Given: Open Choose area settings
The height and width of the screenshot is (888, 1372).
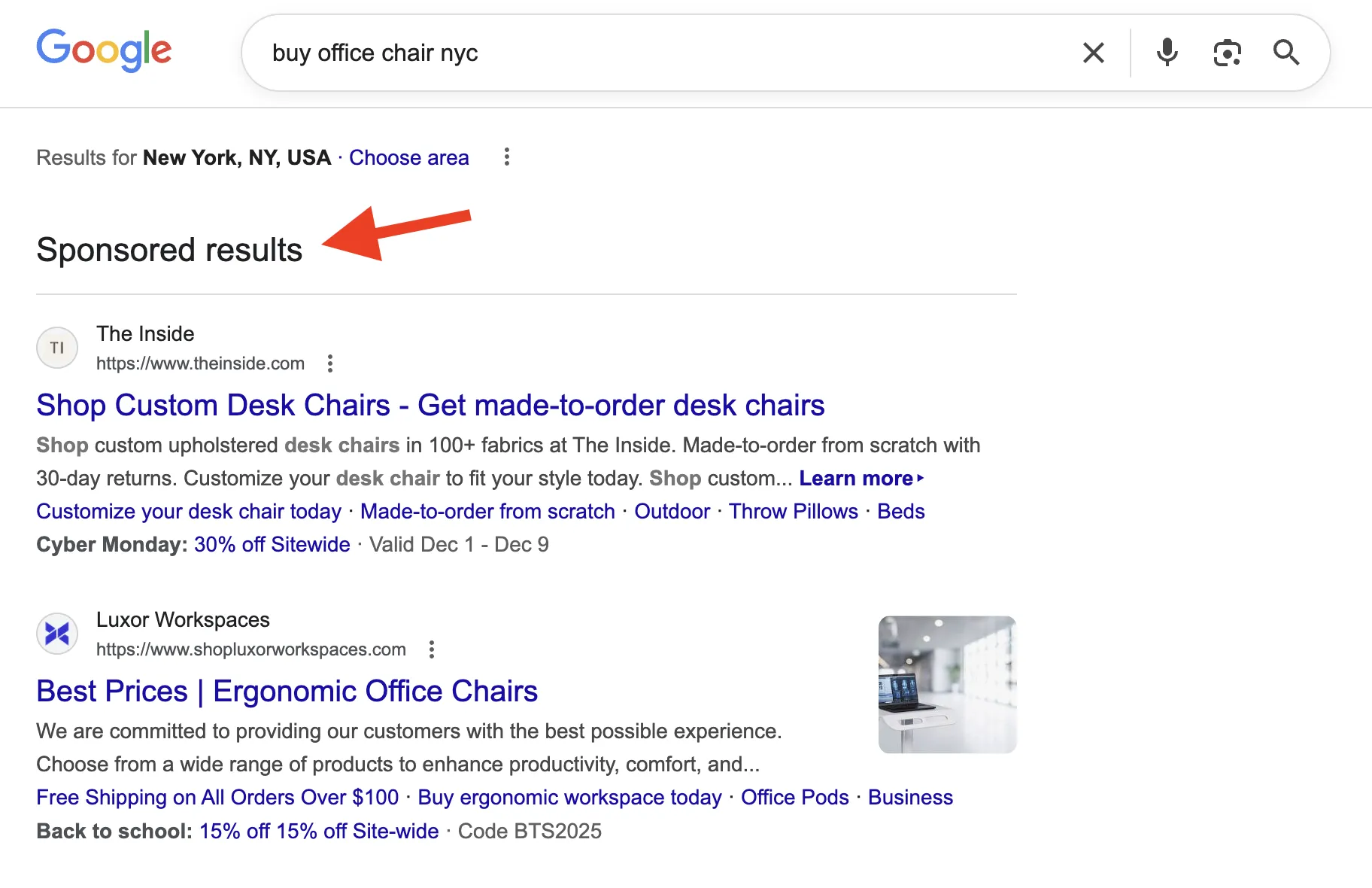Looking at the screenshot, I should click(x=409, y=157).
